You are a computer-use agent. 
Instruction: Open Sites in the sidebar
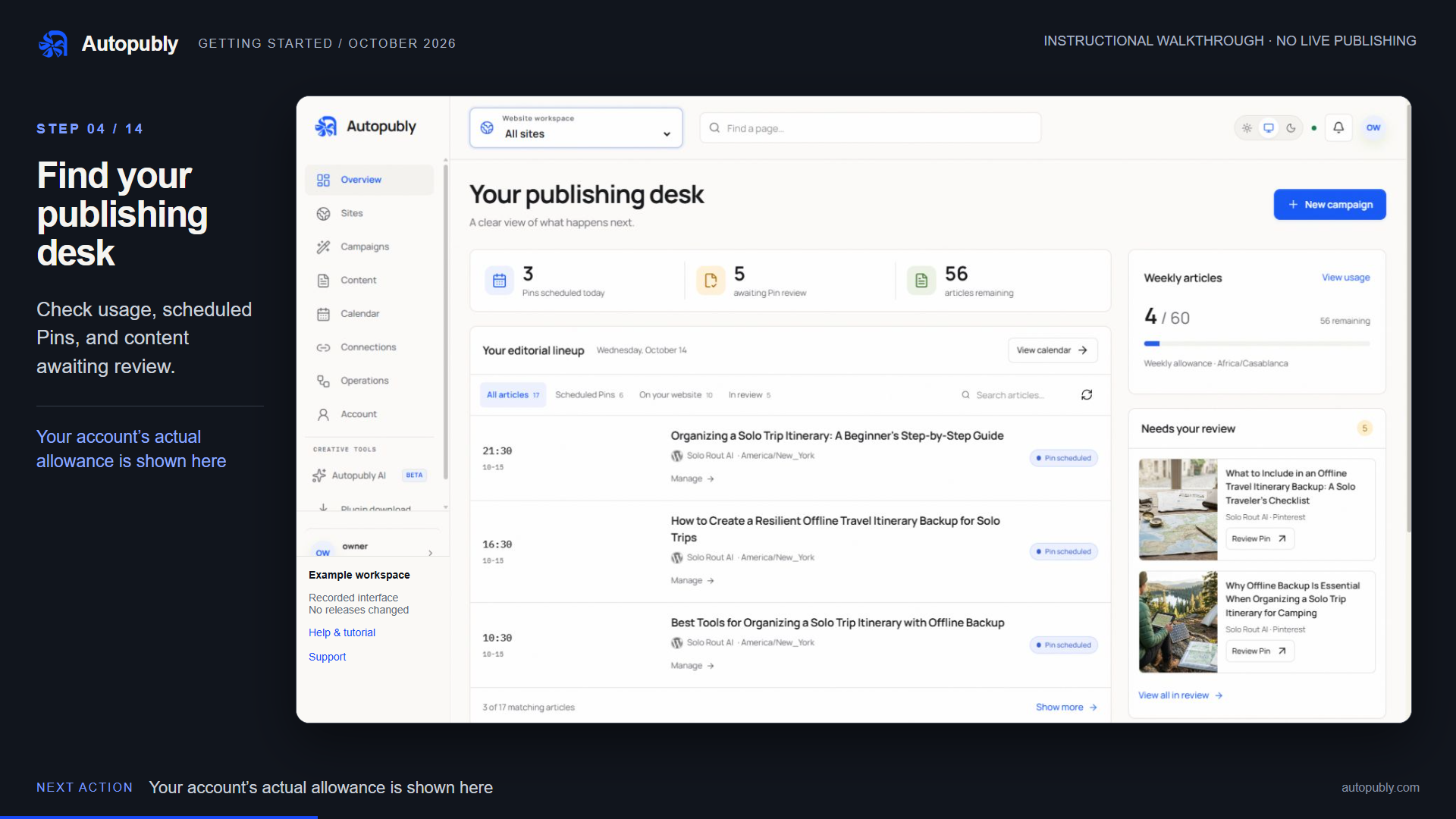(x=369, y=213)
